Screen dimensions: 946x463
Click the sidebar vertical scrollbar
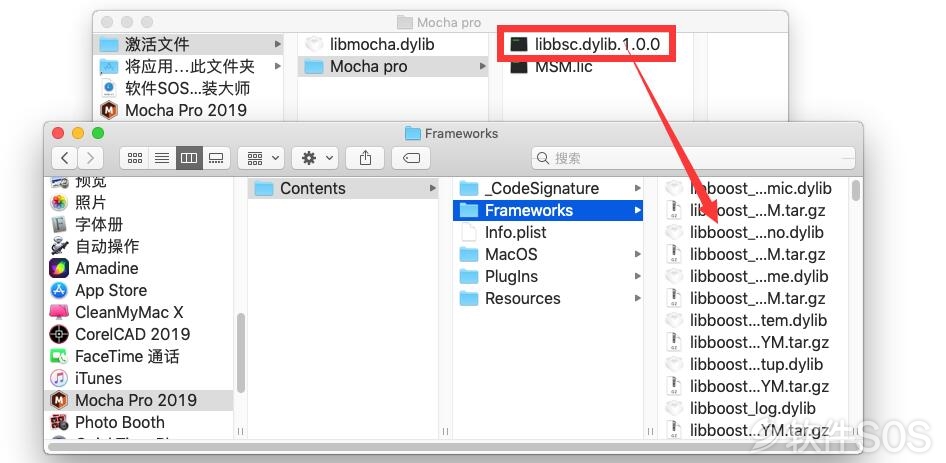(x=241, y=353)
